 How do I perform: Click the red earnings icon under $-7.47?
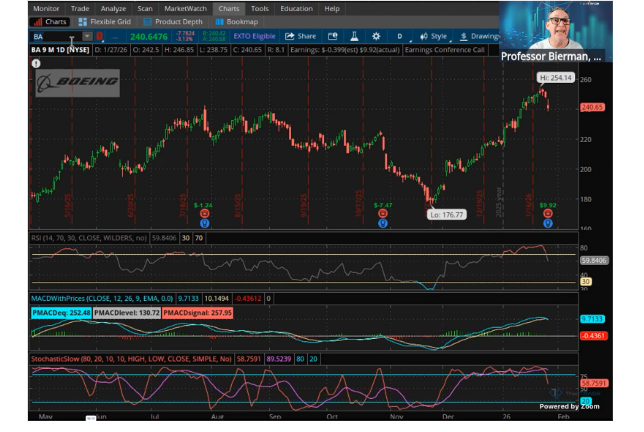click(x=382, y=213)
